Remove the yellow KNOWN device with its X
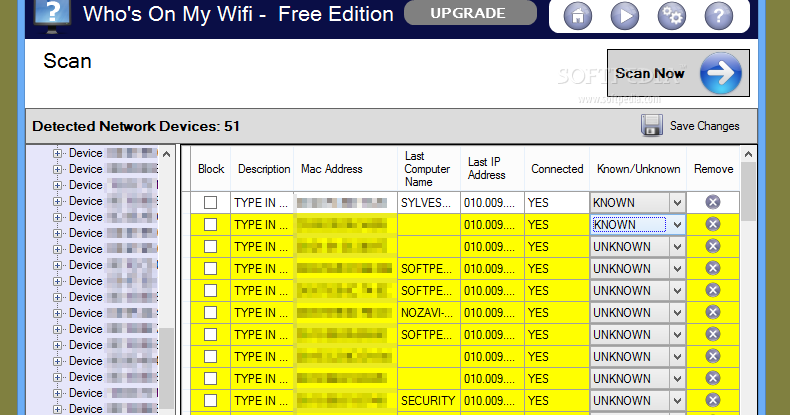This screenshot has width=790, height=415. click(712, 224)
